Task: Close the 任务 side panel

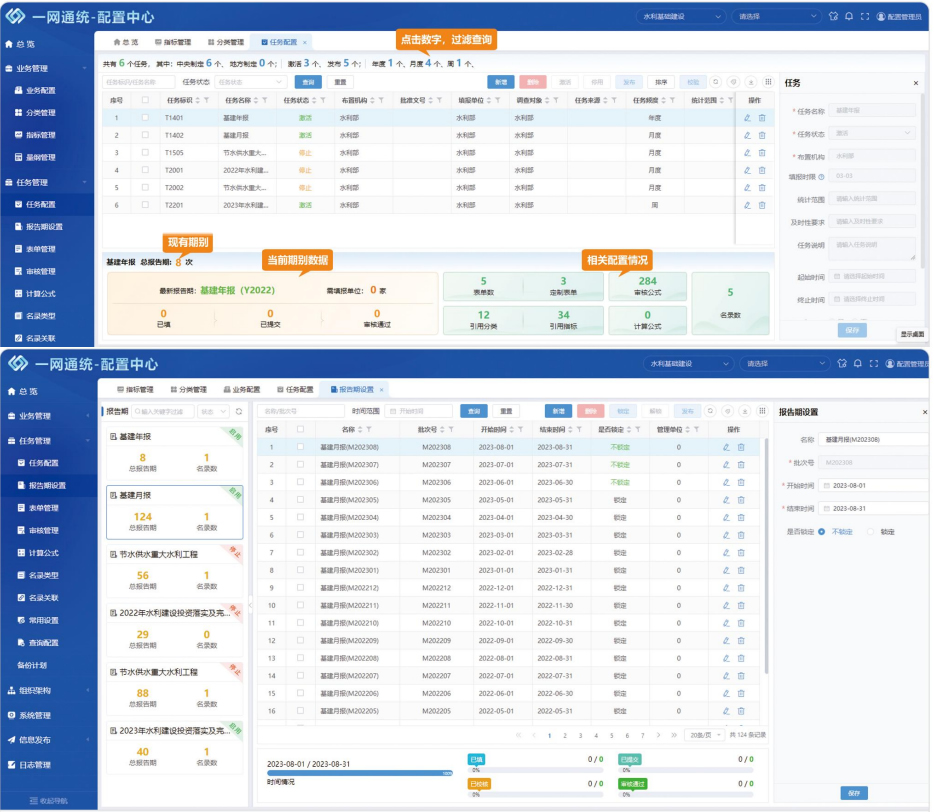Action: [915, 83]
